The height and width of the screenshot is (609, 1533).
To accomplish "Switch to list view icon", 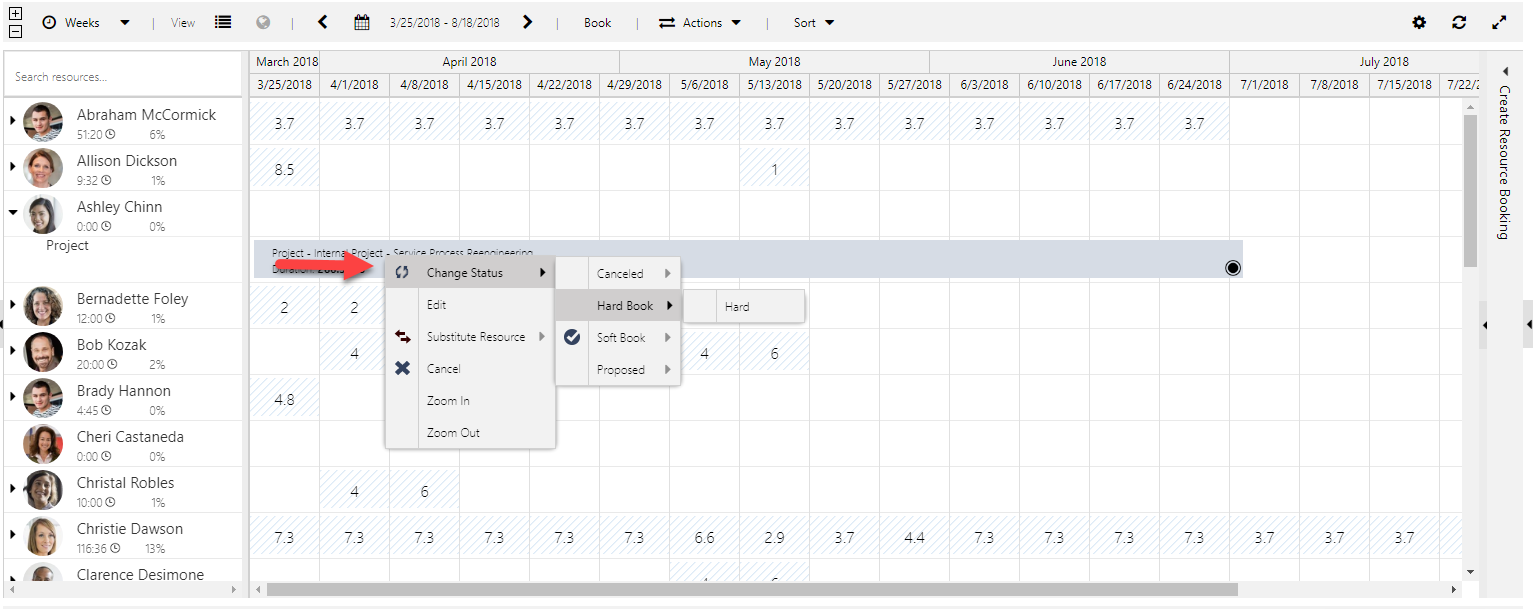I will [223, 22].
